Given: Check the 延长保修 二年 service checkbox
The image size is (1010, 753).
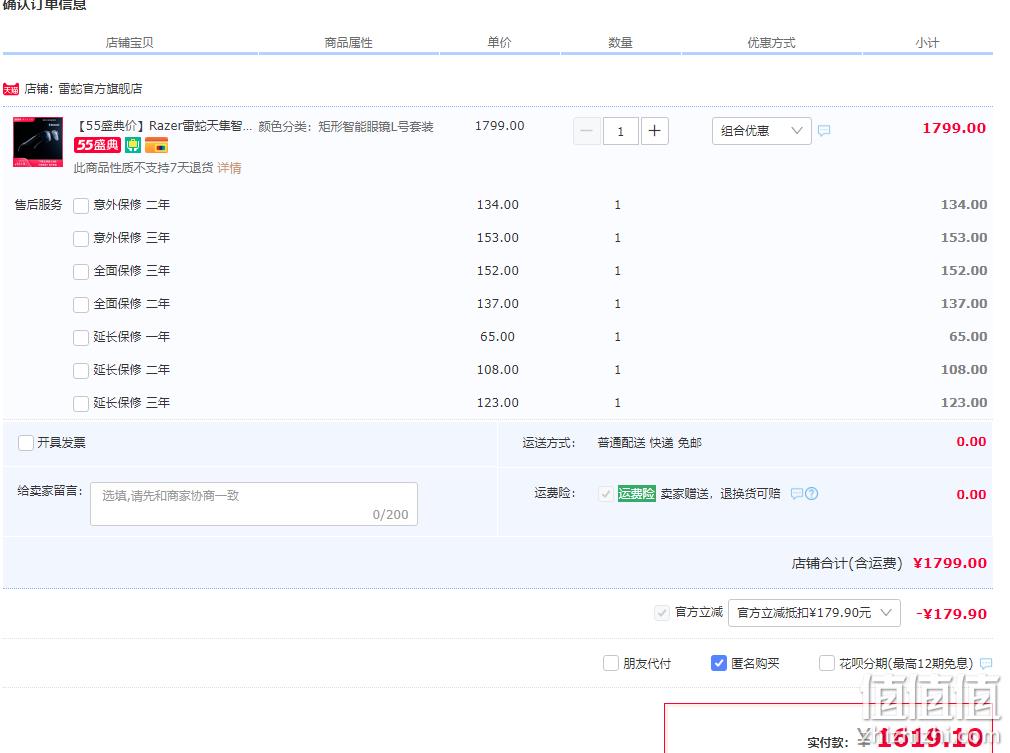Looking at the screenshot, I should click(x=81, y=370).
